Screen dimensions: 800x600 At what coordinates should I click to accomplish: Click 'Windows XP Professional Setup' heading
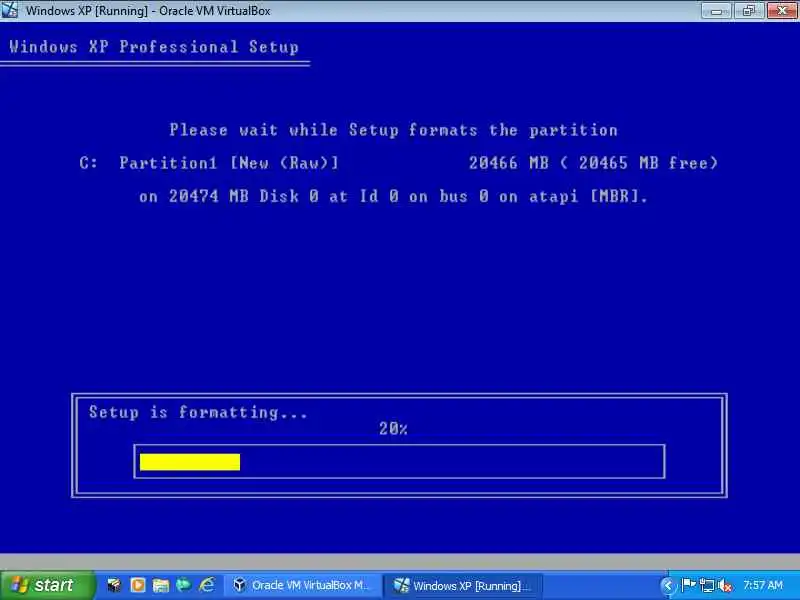click(154, 47)
